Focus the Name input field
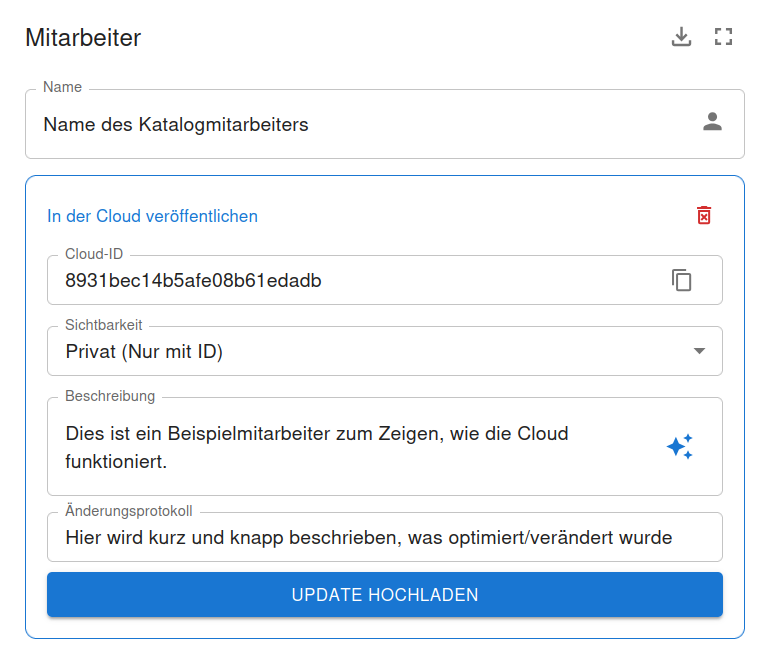The width and height of the screenshot is (772, 652). [385, 124]
